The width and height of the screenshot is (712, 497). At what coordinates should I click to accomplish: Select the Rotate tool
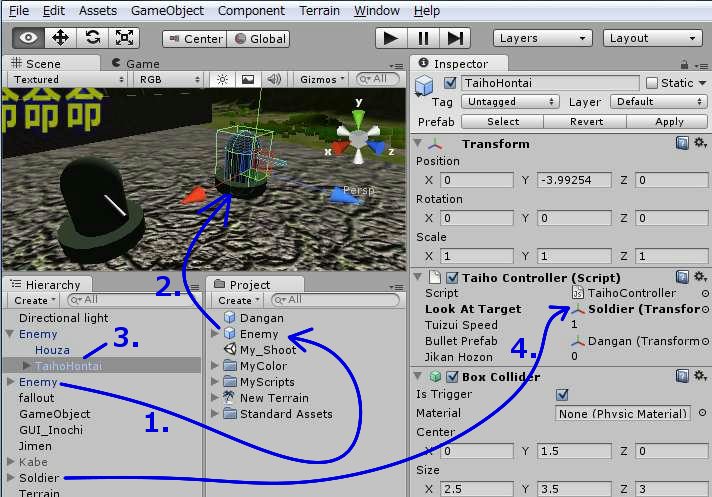(93, 38)
